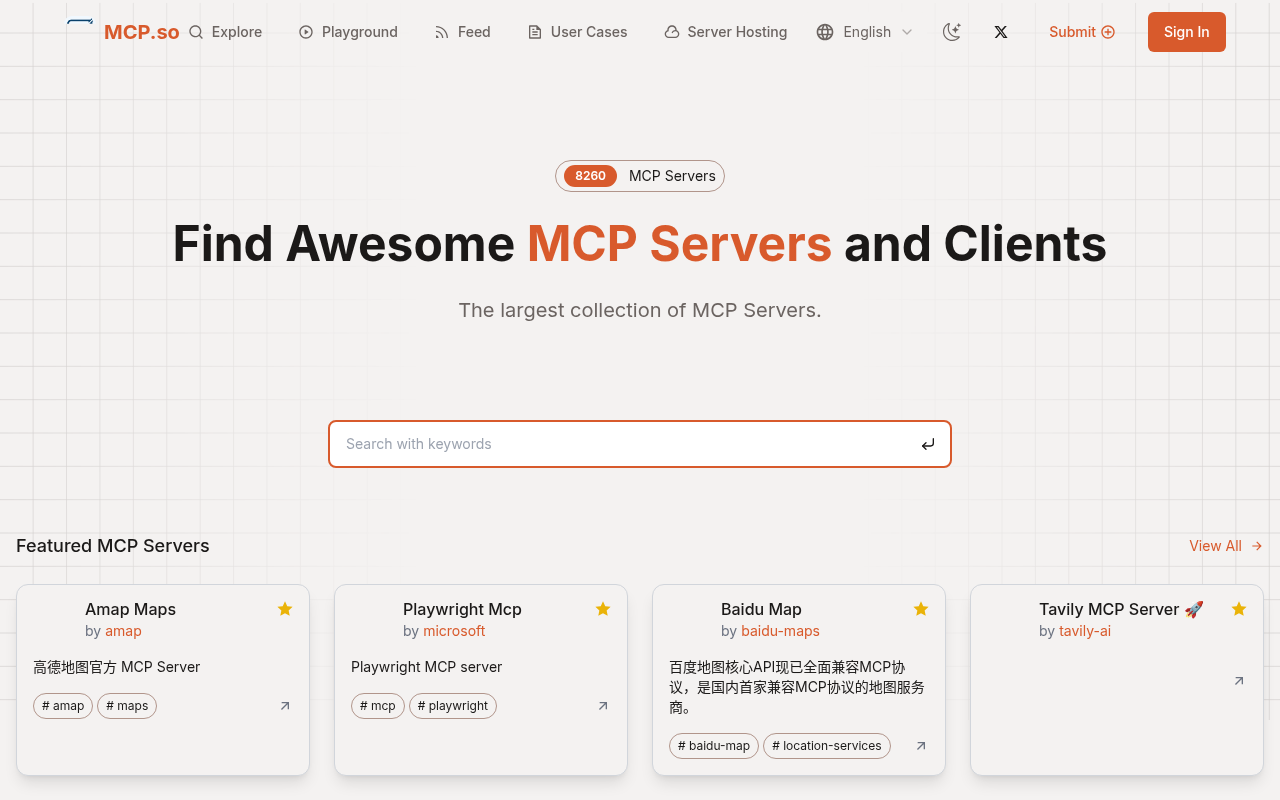The width and height of the screenshot is (1280, 800).
Task: Select the # playwright tag
Action: [x=453, y=706]
